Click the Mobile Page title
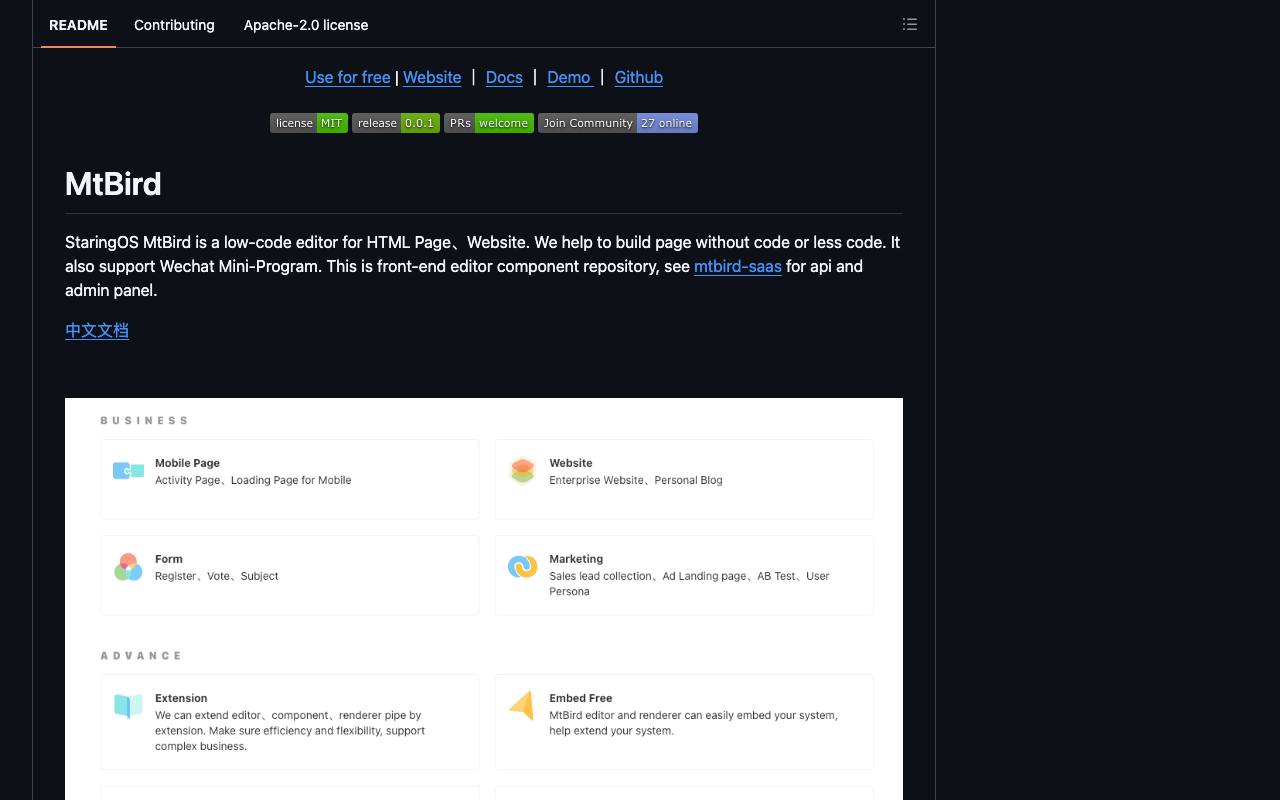Image resolution: width=1280 pixels, height=800 pixels. [187, 463]
